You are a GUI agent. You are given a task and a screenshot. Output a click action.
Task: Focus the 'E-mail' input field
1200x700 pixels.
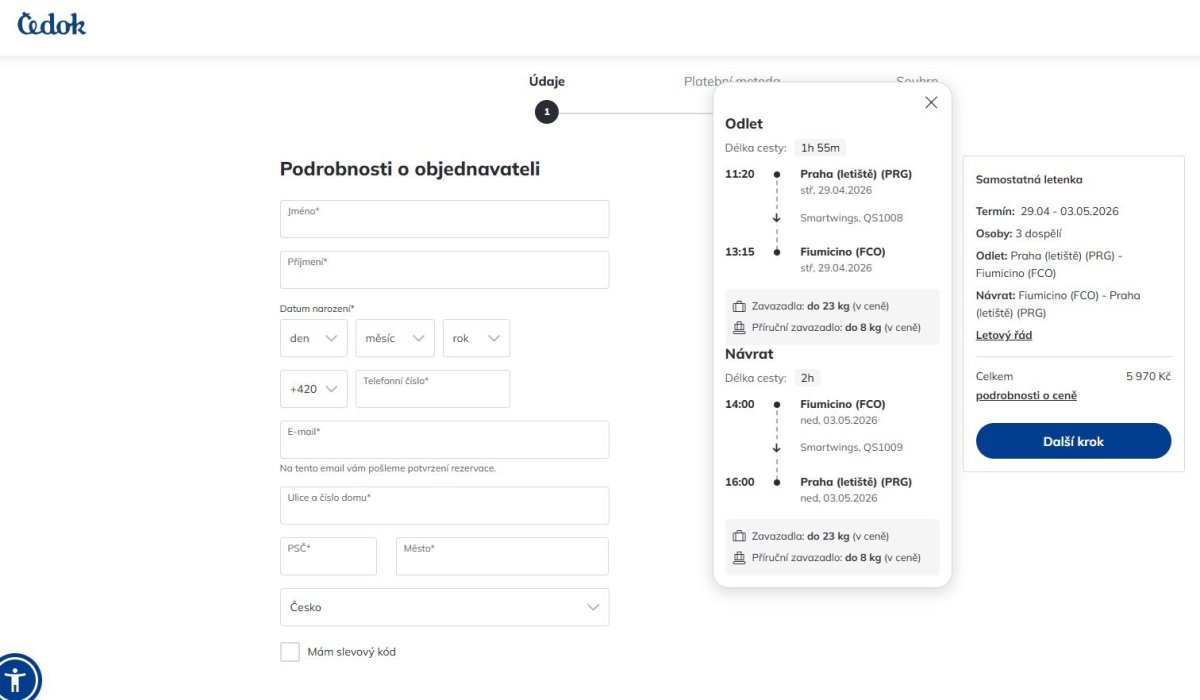point(444,440)
